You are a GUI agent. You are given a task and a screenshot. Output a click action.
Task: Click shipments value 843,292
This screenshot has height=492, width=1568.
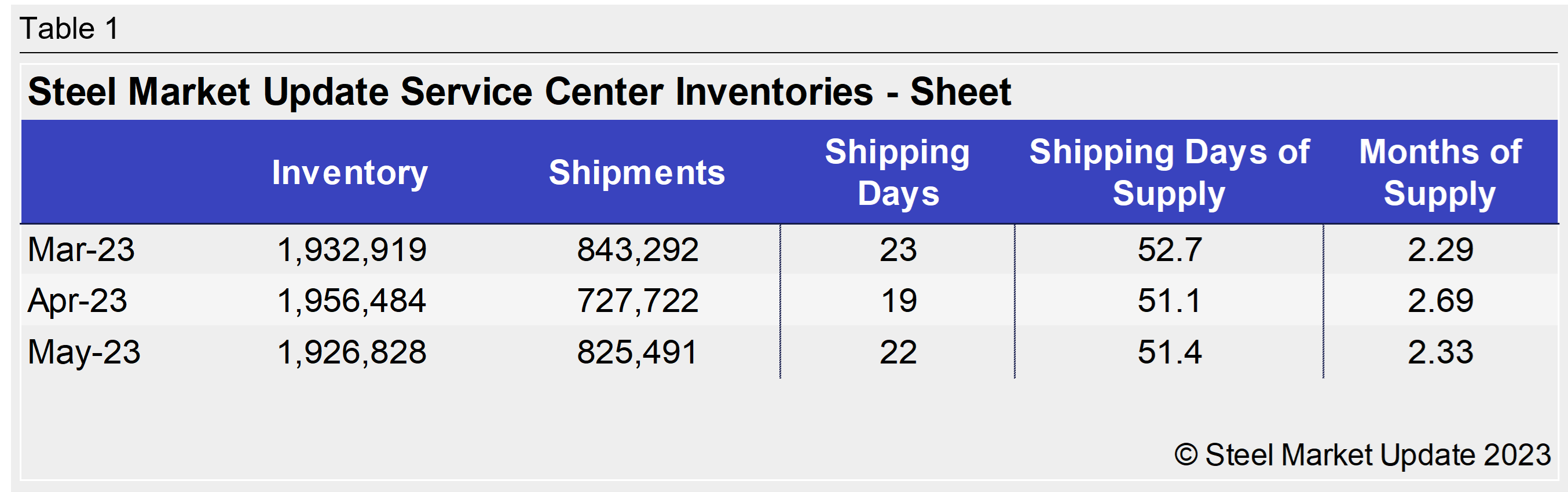coord(638,250)
